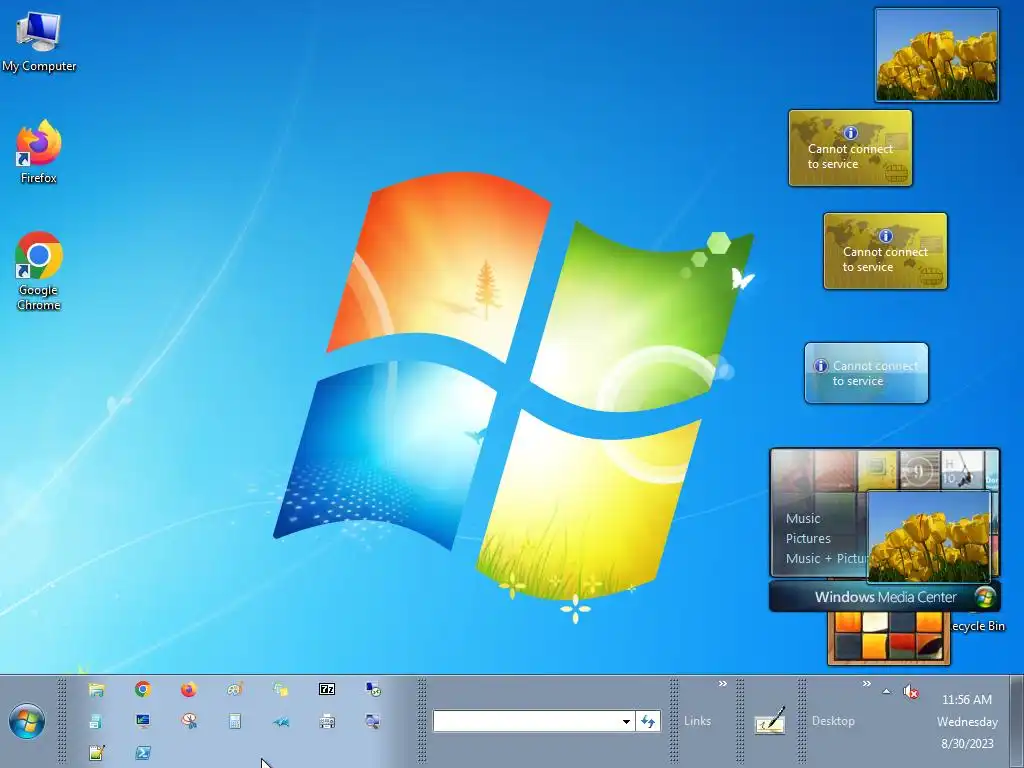Click the blue Cannot connect to service gadget
This screenshot has width=1024, height=768.
[866, 373]
